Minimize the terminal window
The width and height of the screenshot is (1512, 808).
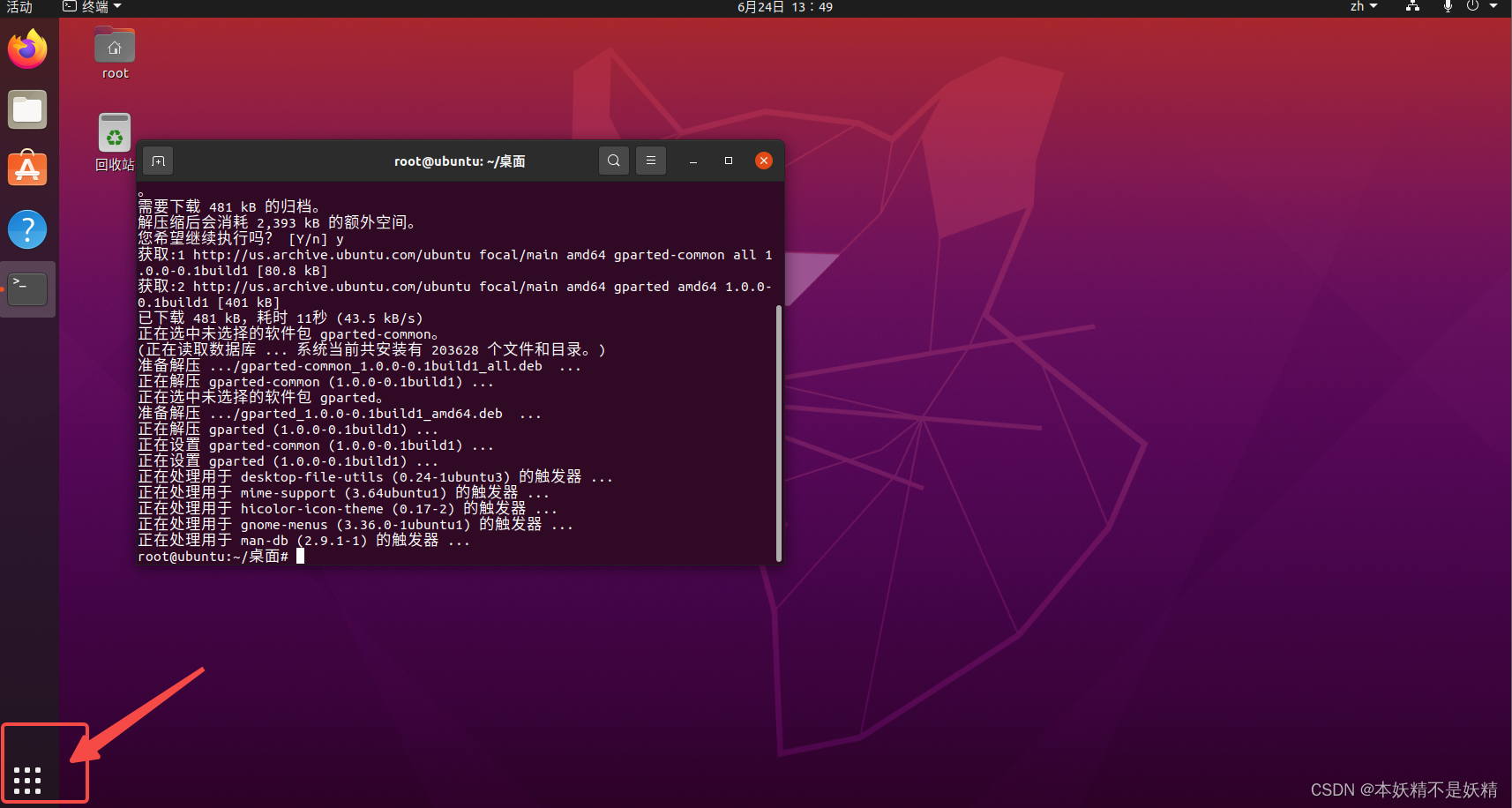(x=693, y=161)
